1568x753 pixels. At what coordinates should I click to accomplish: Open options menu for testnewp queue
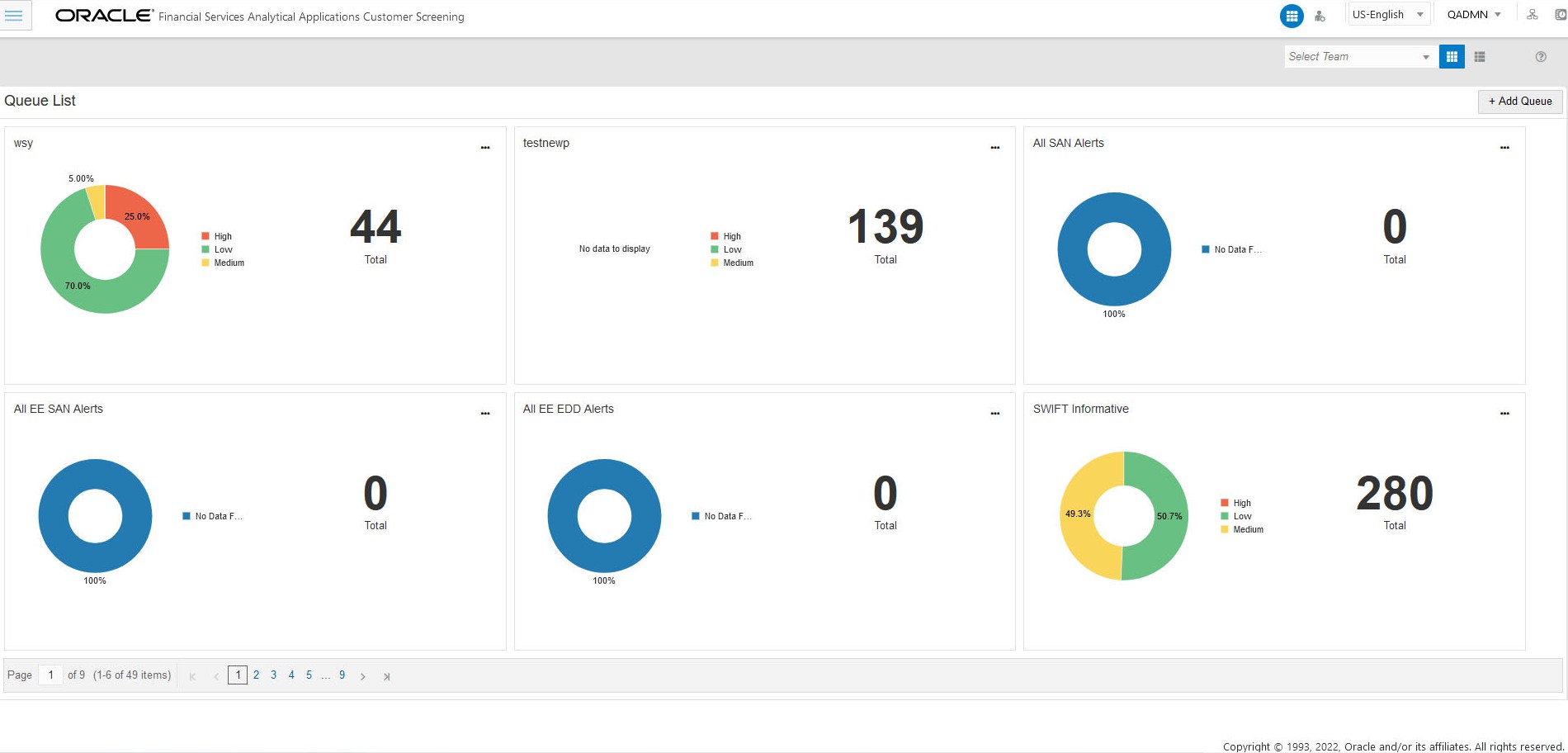click(x=995, y=148)
